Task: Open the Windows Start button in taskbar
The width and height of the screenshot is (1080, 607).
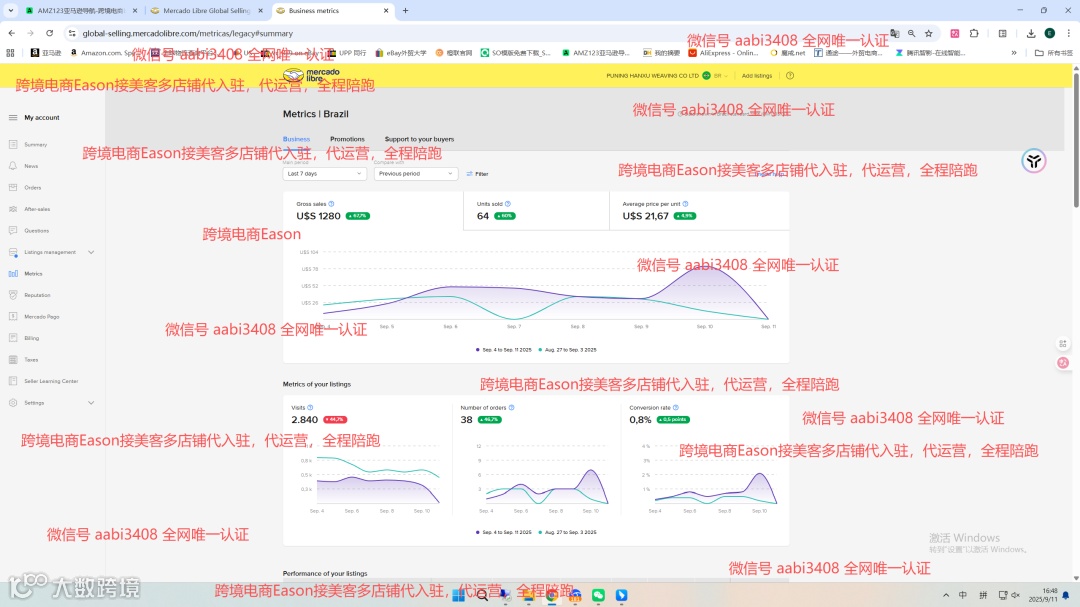Action: (459, 595)
